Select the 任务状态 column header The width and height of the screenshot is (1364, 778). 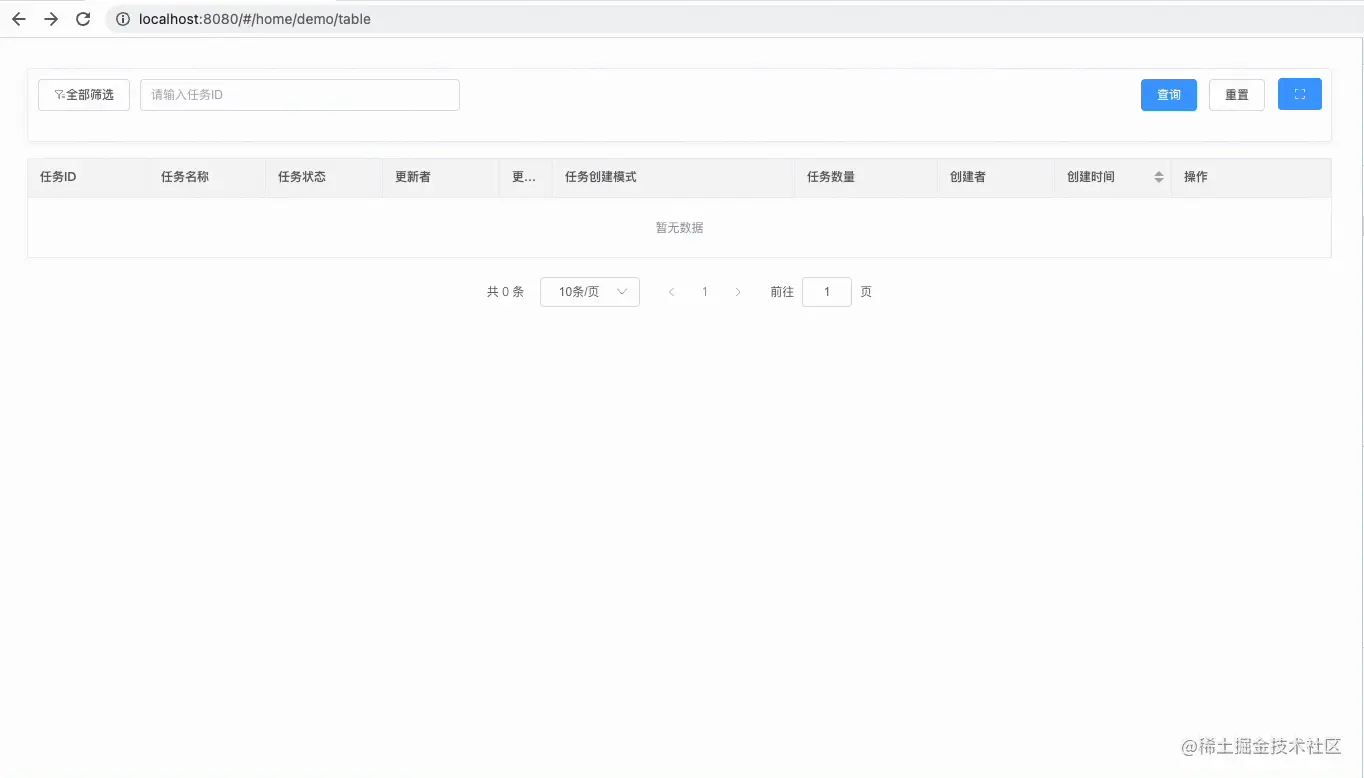(x=302, y=176)
